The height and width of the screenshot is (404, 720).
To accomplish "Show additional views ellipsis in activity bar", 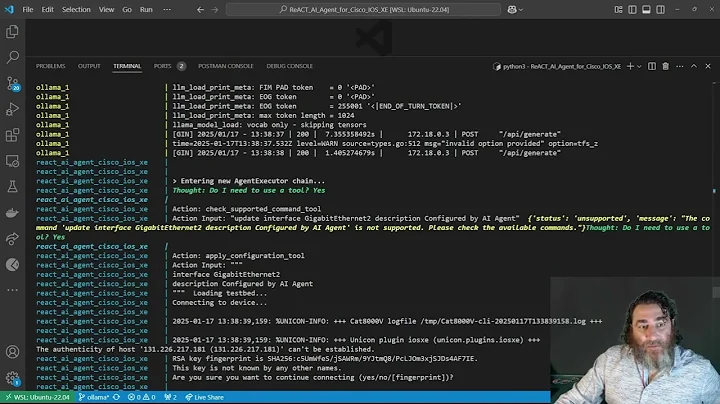I will click(12, 290).
